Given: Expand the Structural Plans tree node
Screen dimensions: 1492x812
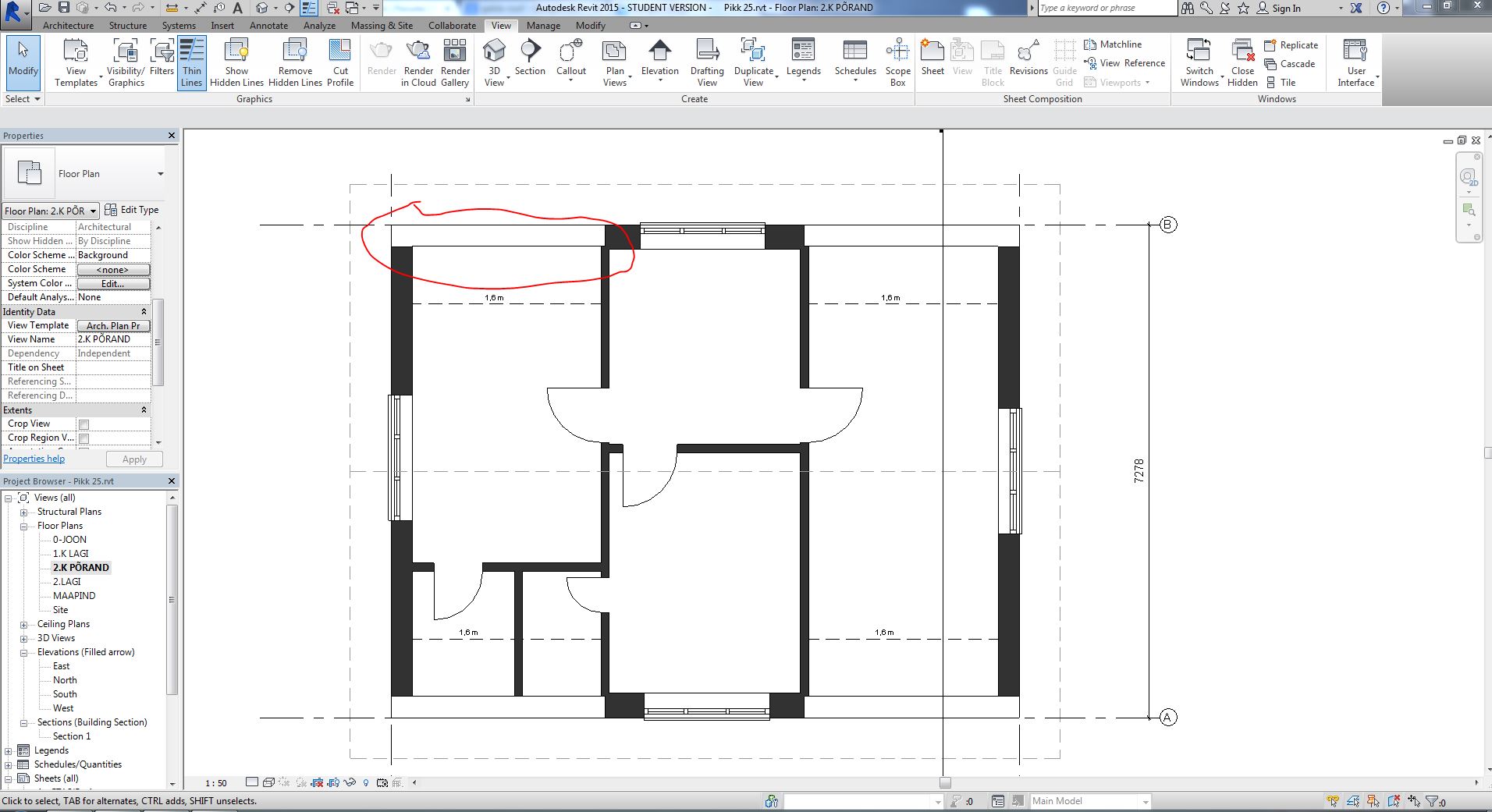Looking at the screenshot, I should click(25, 512).
